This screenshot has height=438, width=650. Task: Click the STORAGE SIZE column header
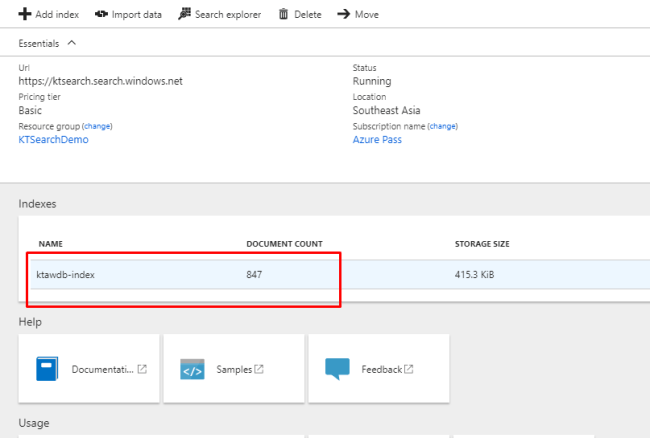[x=483, y=243]
